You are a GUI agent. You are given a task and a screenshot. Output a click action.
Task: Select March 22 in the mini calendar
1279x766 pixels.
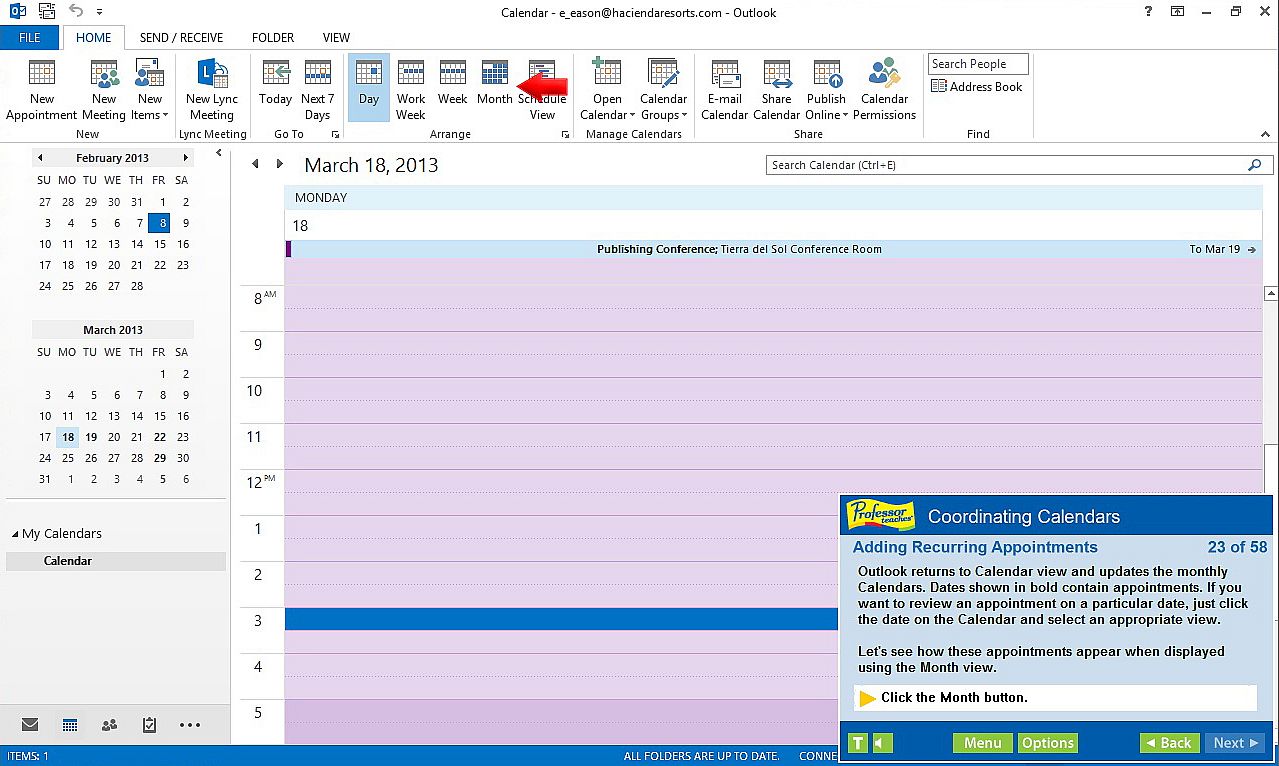[x=160, y=437]
